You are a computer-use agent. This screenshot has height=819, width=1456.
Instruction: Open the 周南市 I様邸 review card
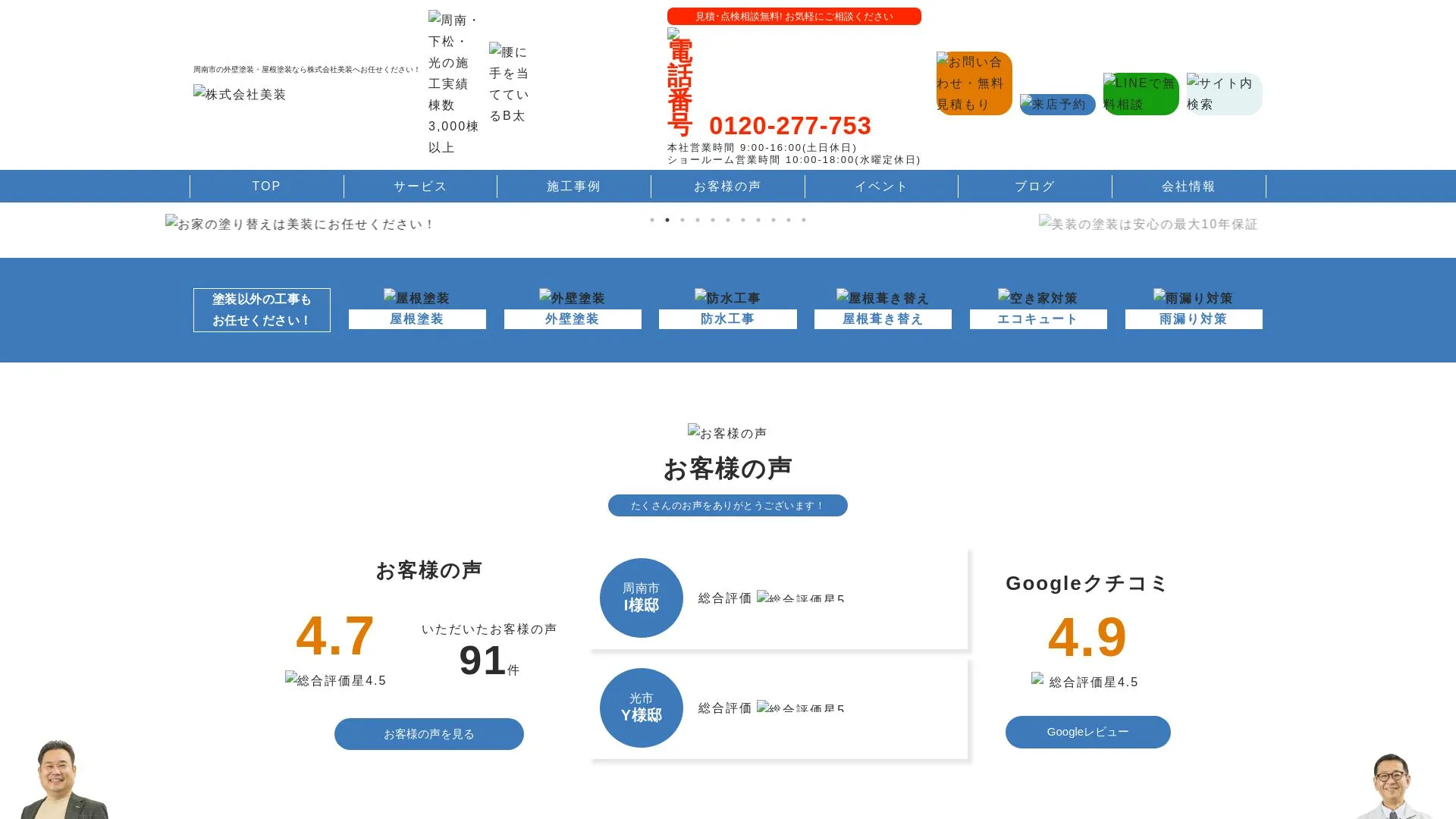coord(780,598)
